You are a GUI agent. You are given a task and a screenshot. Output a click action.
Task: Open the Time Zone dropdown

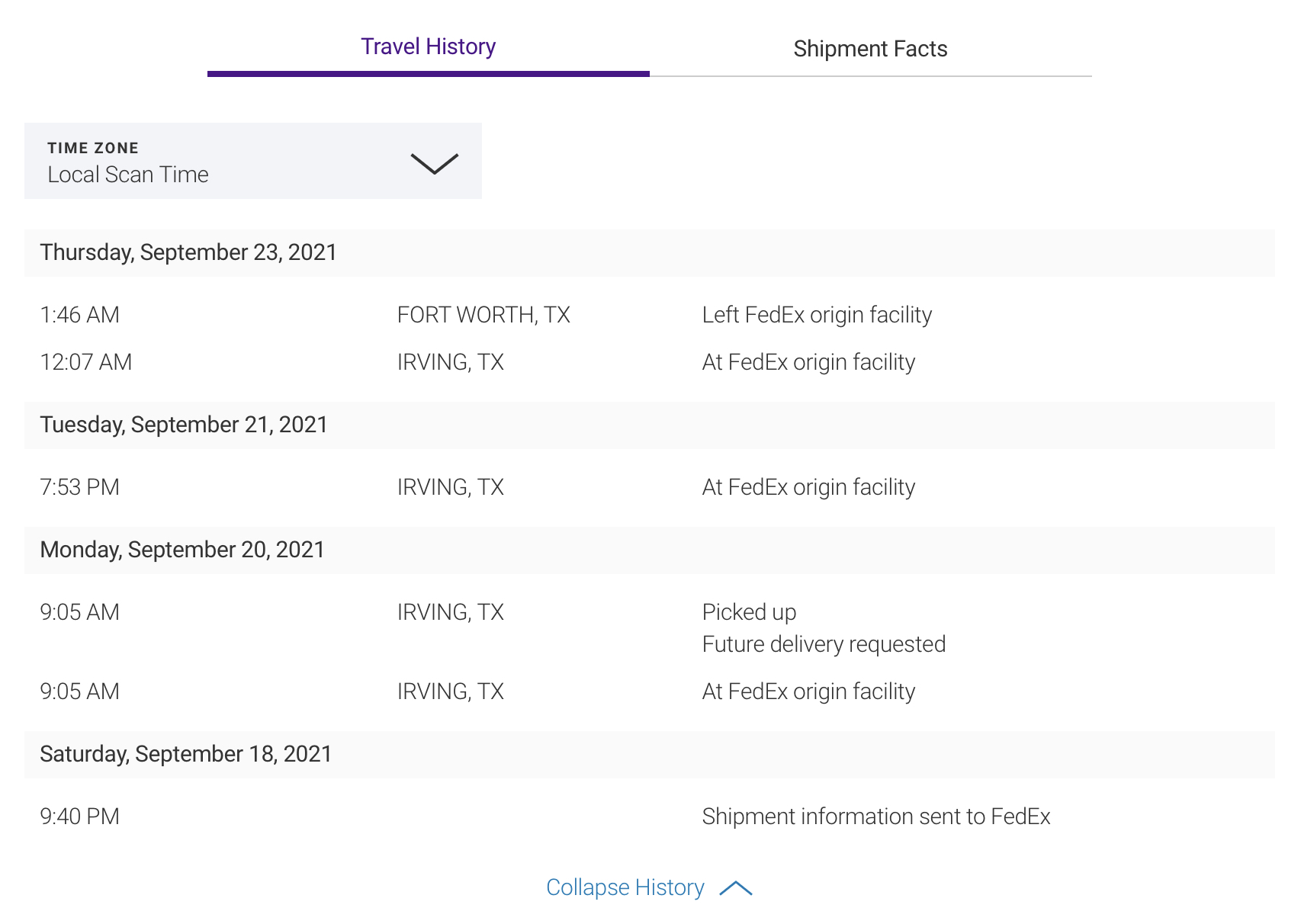coord(253,161)
